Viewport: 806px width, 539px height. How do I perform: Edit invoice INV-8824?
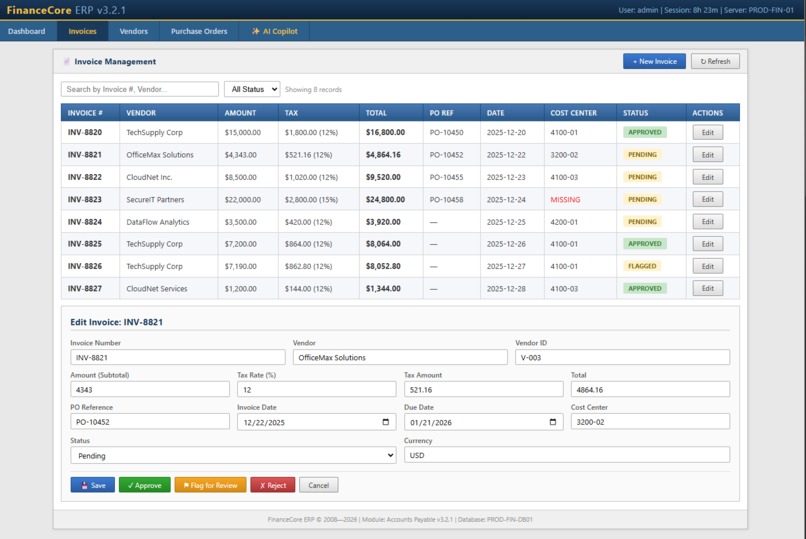point(707,222)
